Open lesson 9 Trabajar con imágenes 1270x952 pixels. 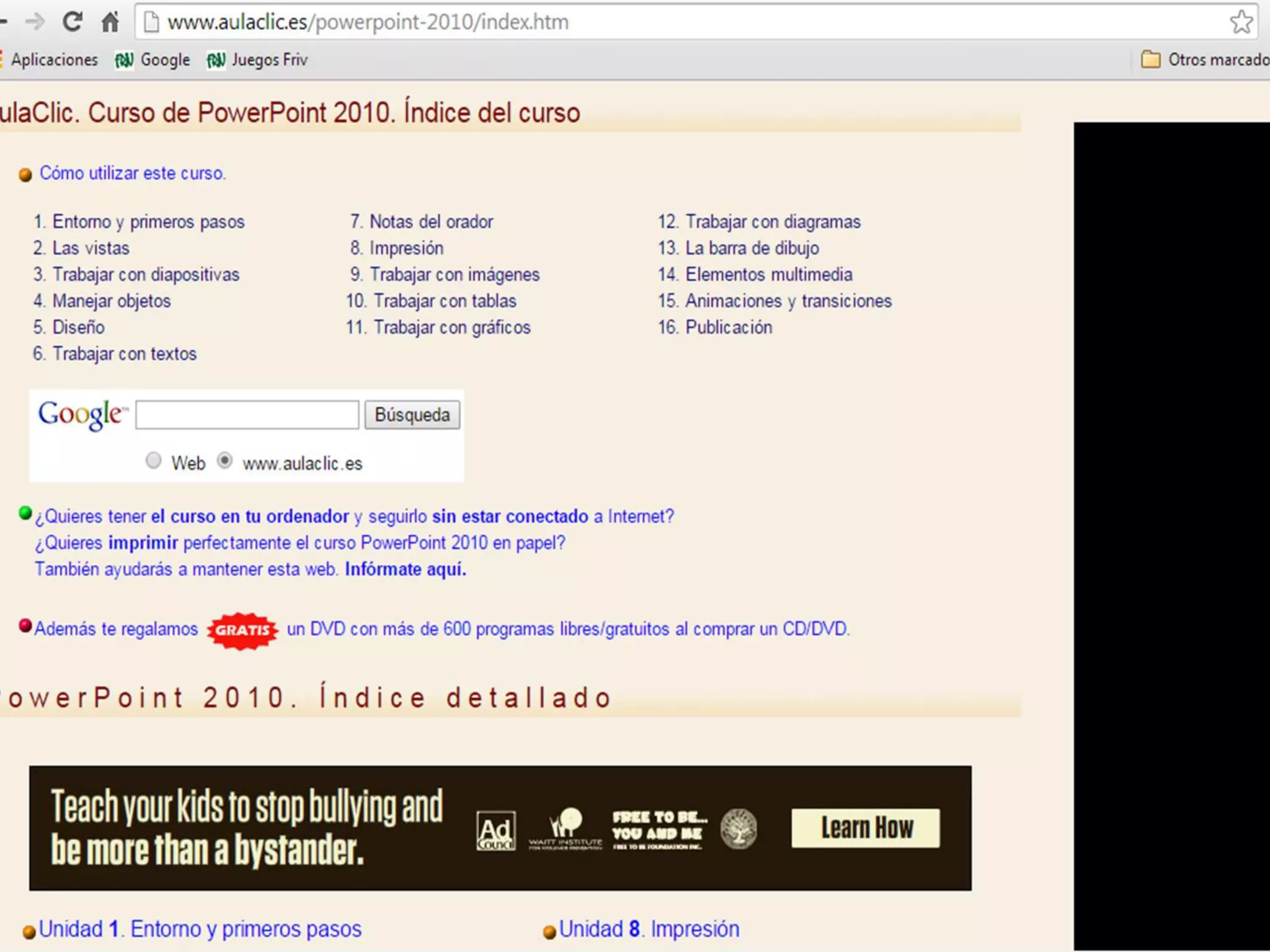pos(454,275)
